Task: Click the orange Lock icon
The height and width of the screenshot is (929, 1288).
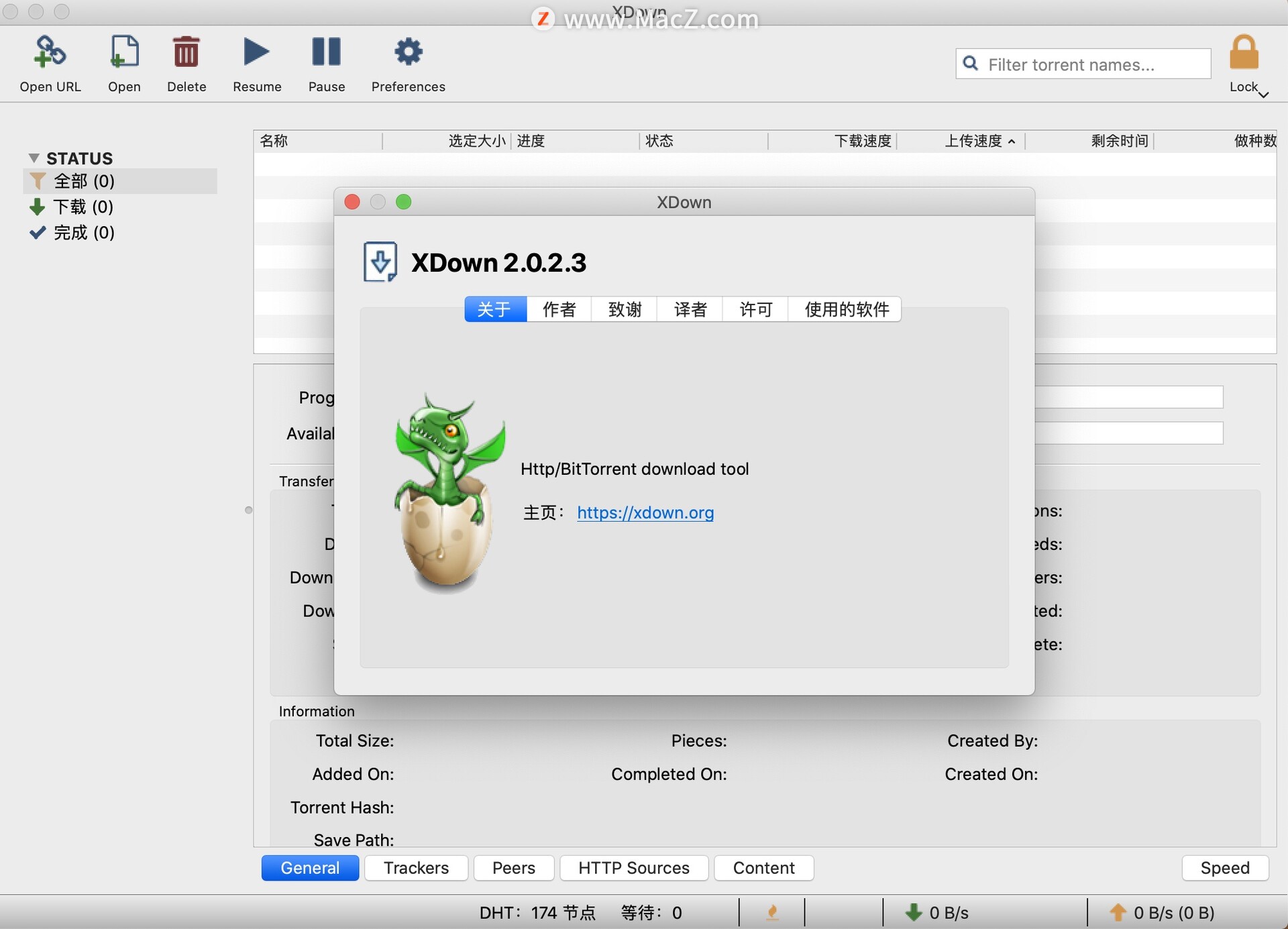Action: (x=1244, y=52)
